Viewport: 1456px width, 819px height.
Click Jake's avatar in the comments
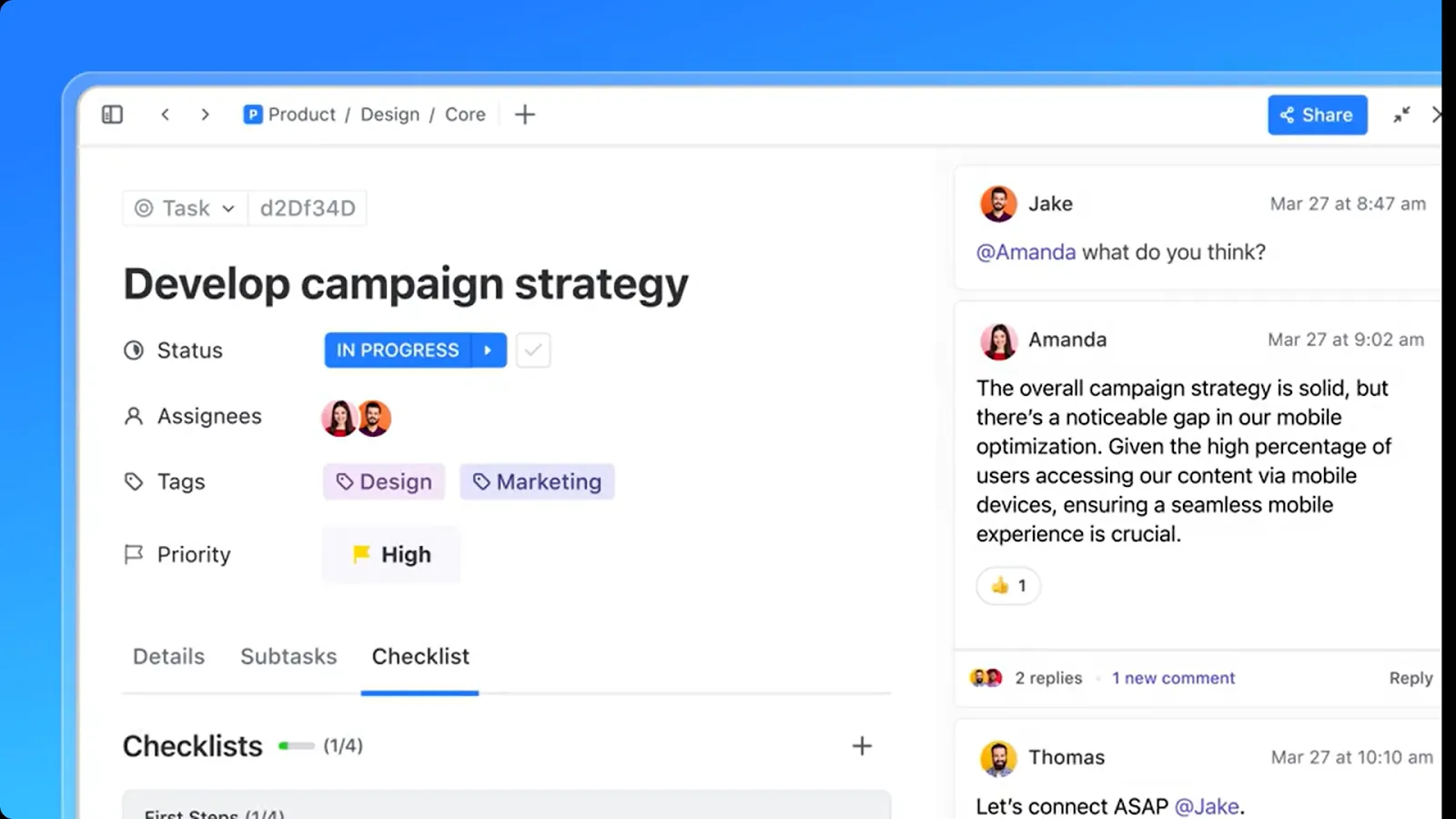coord(998,204)
